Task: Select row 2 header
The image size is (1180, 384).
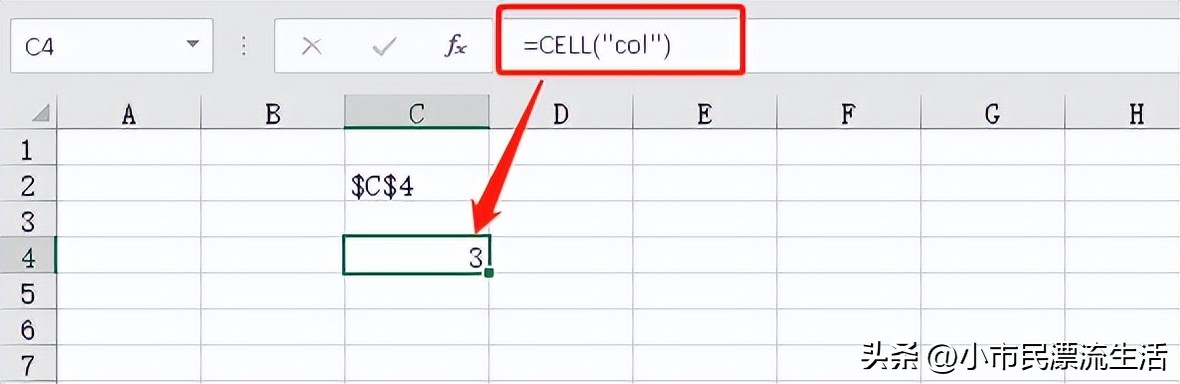Action: coord(28,183)
